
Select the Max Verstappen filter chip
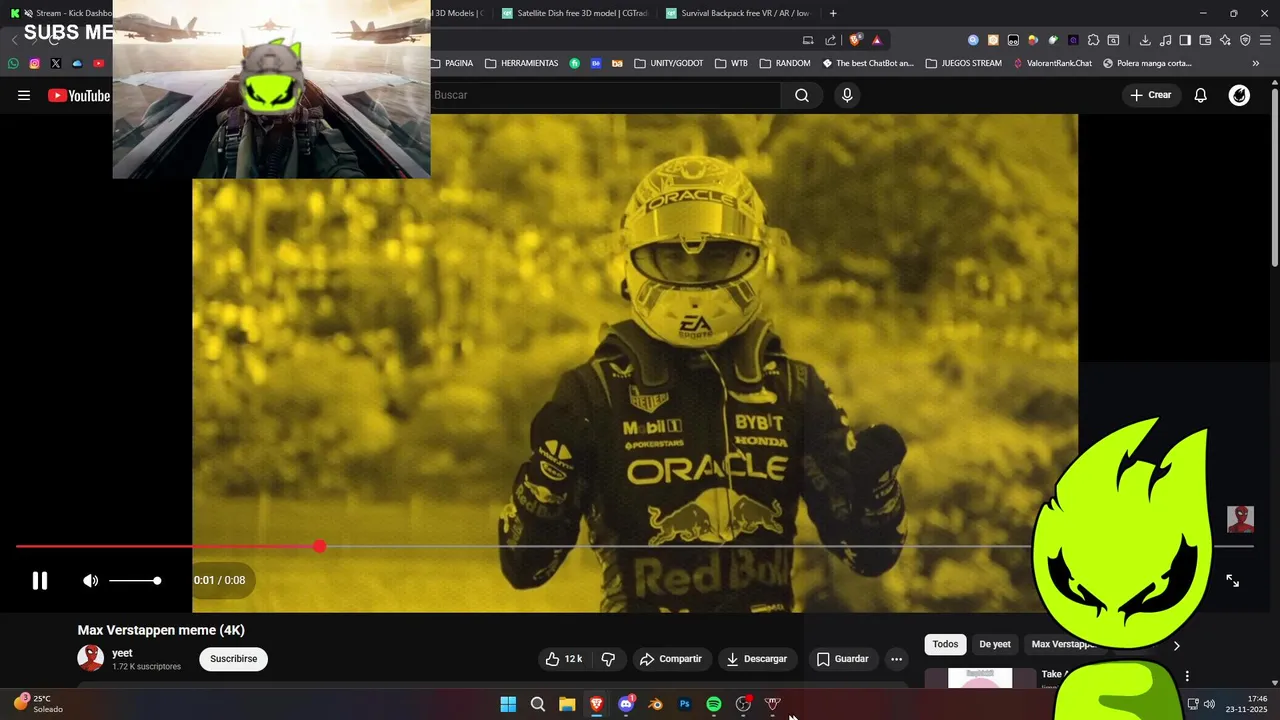point(1062,644)
